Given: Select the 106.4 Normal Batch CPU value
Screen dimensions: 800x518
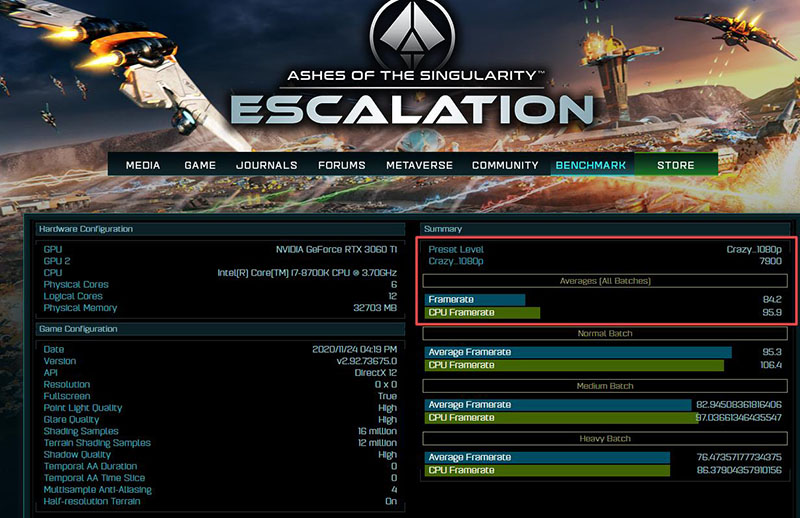Looking at the screenshot, I should (771, 365).
